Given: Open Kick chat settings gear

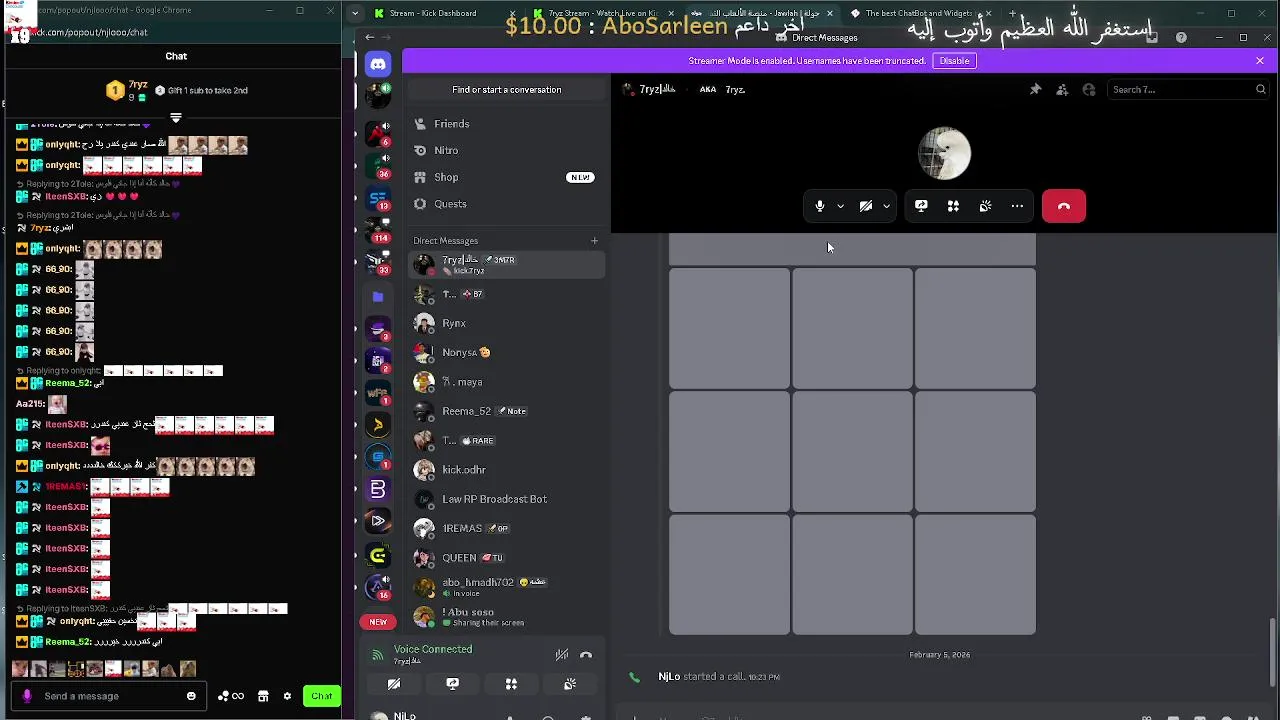Looking at the screenshot, I should pyautogui.click(x=287, y=696).
